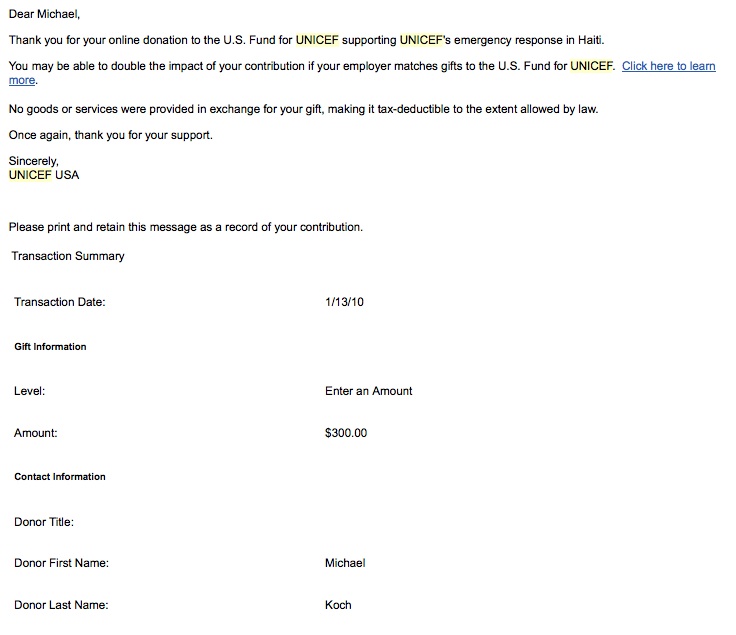Click the "Level:" label

29,391
